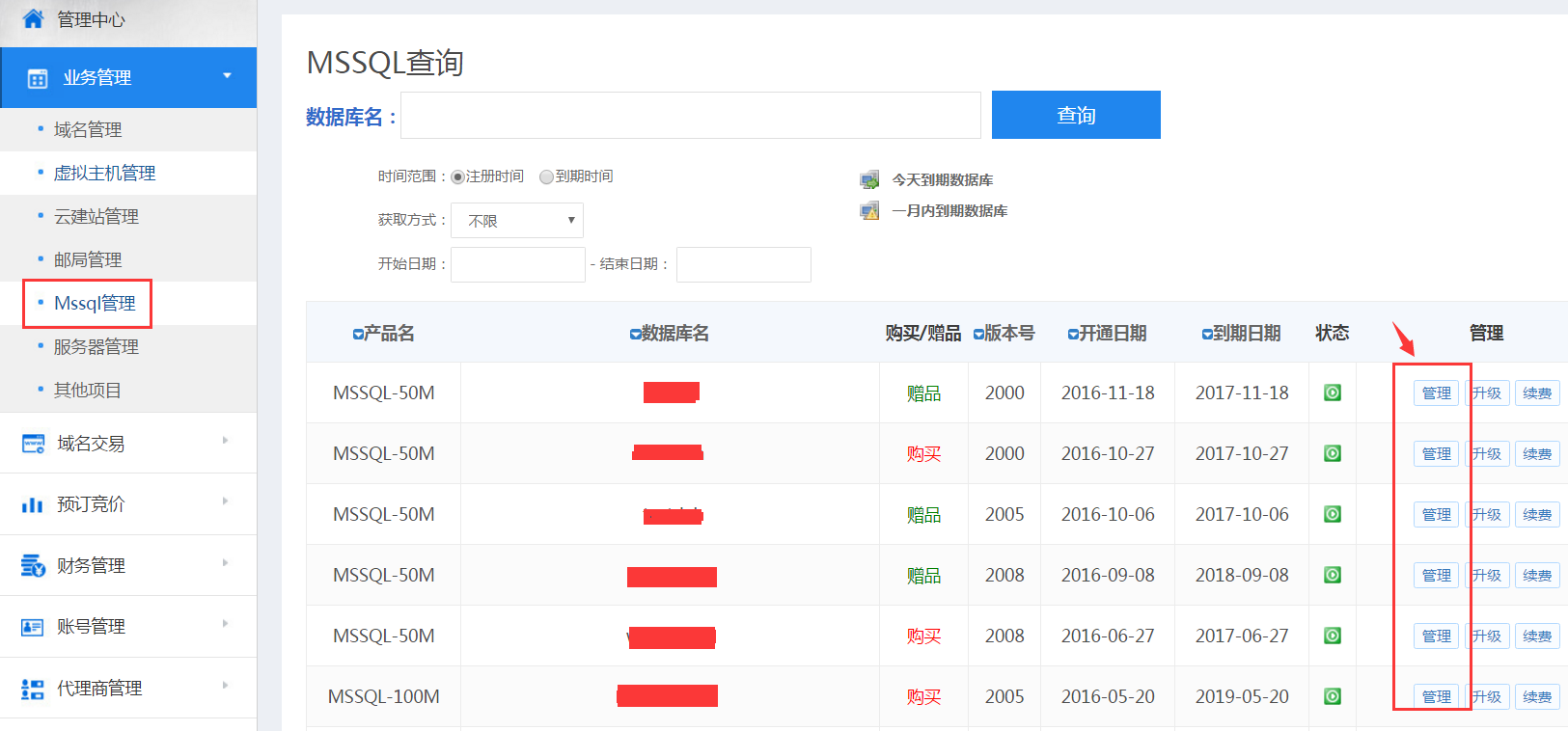Collapse the 业务管理 menu section
This screenshot has width=1568, height=731.
227,76
